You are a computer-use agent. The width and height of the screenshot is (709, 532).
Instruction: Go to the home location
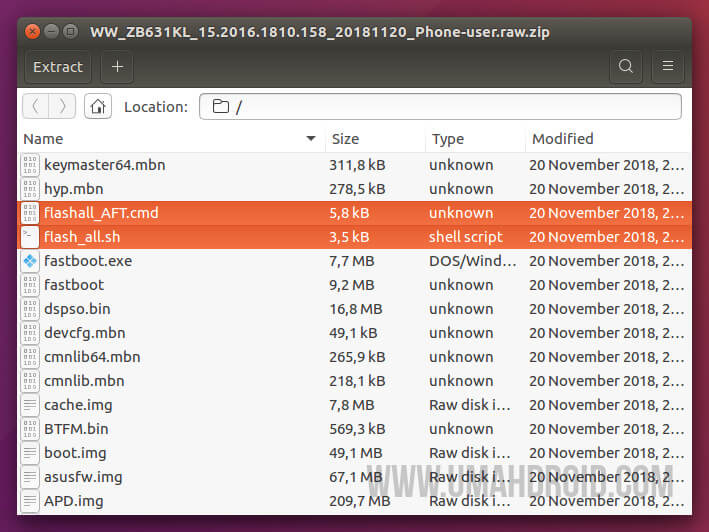pyautogui.click(x=98, y=107)
